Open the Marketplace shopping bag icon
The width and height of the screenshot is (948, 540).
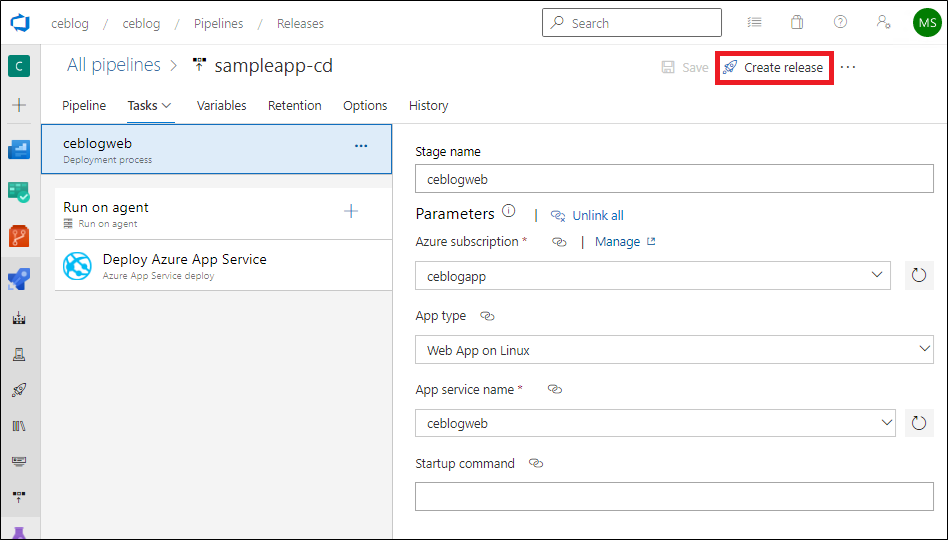coord(797,22)
